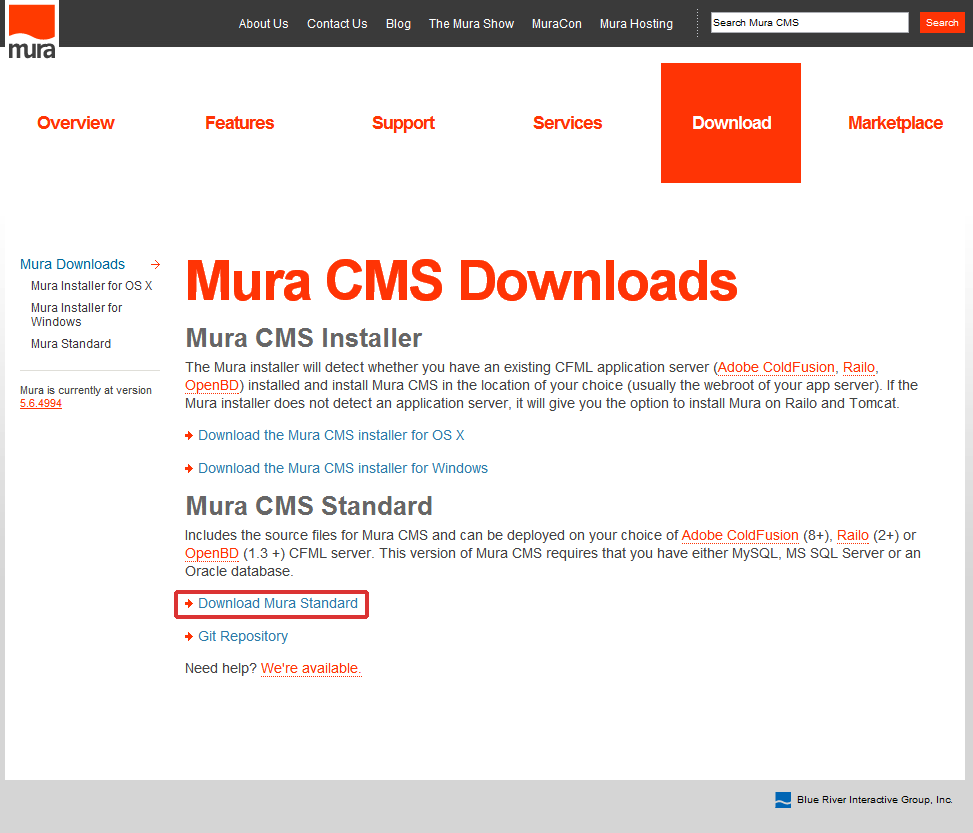Go to the Blog
Screen dimensions: 973x833
(398, 24)
